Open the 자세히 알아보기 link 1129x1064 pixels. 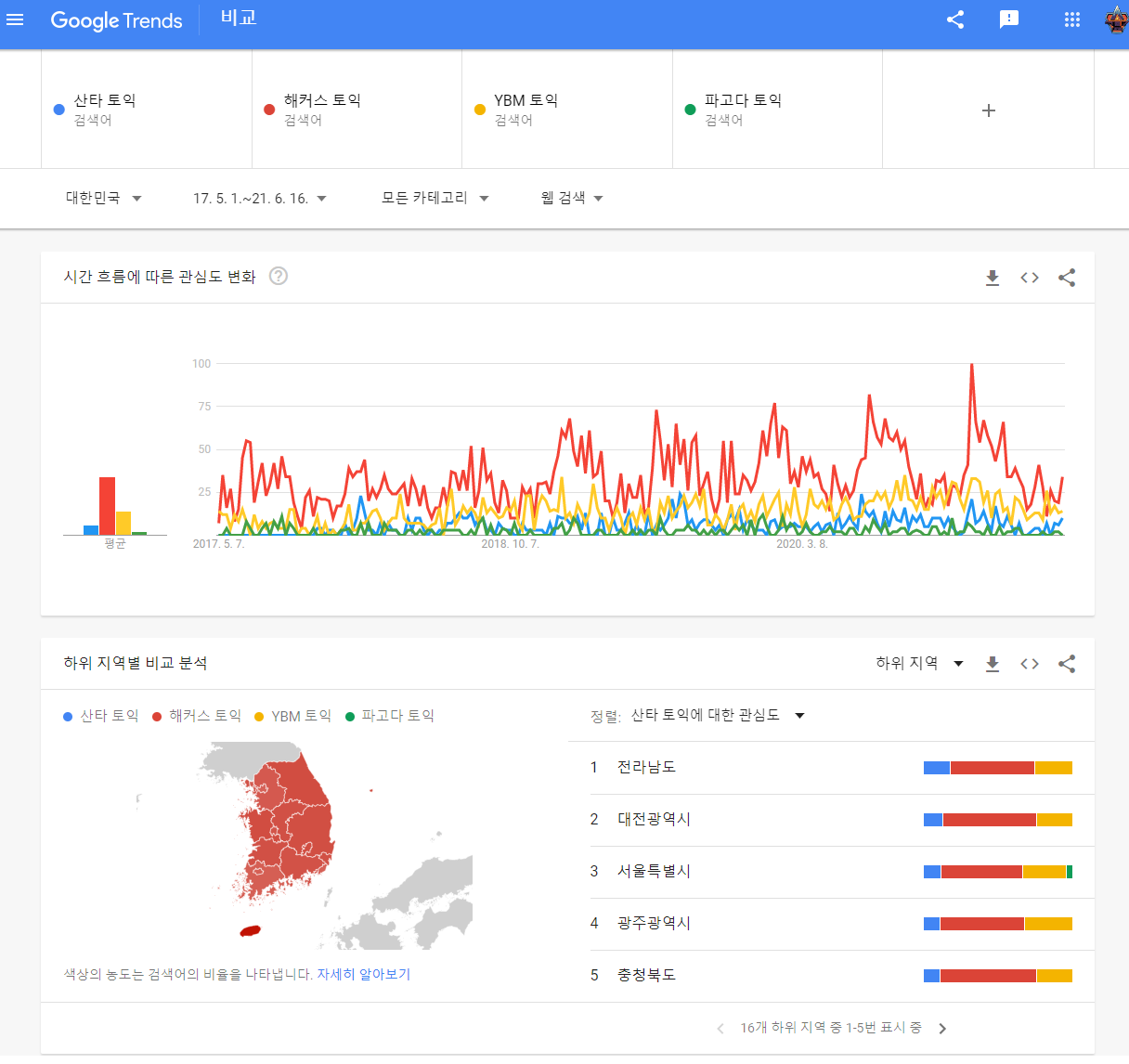(x=364, y=974)
